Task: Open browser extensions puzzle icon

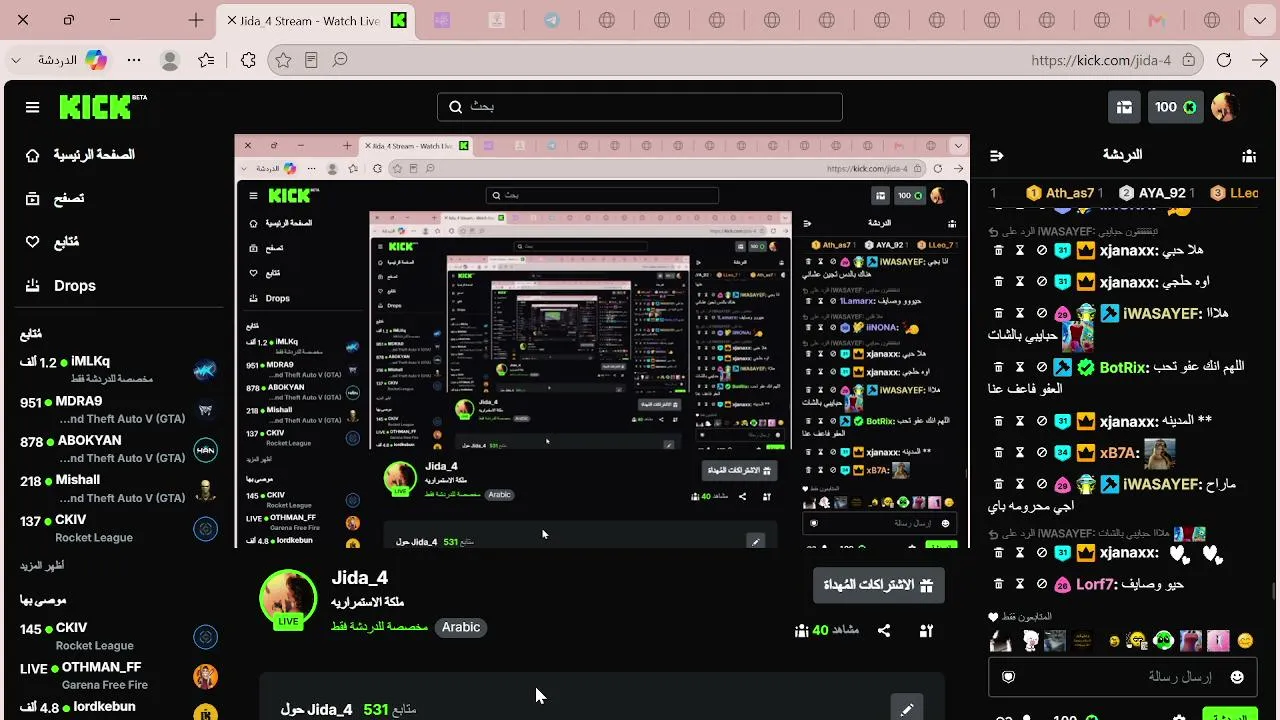Action: click(248, 60)
